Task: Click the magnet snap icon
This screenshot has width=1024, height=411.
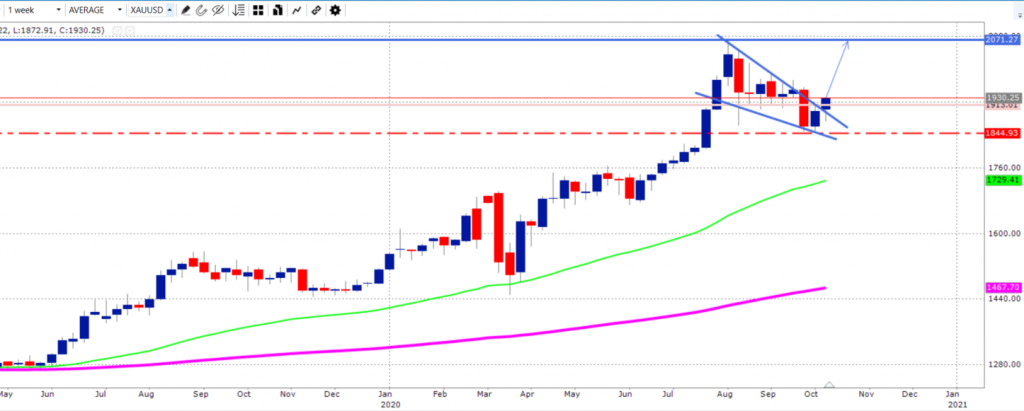Action: tap(199, 10)
